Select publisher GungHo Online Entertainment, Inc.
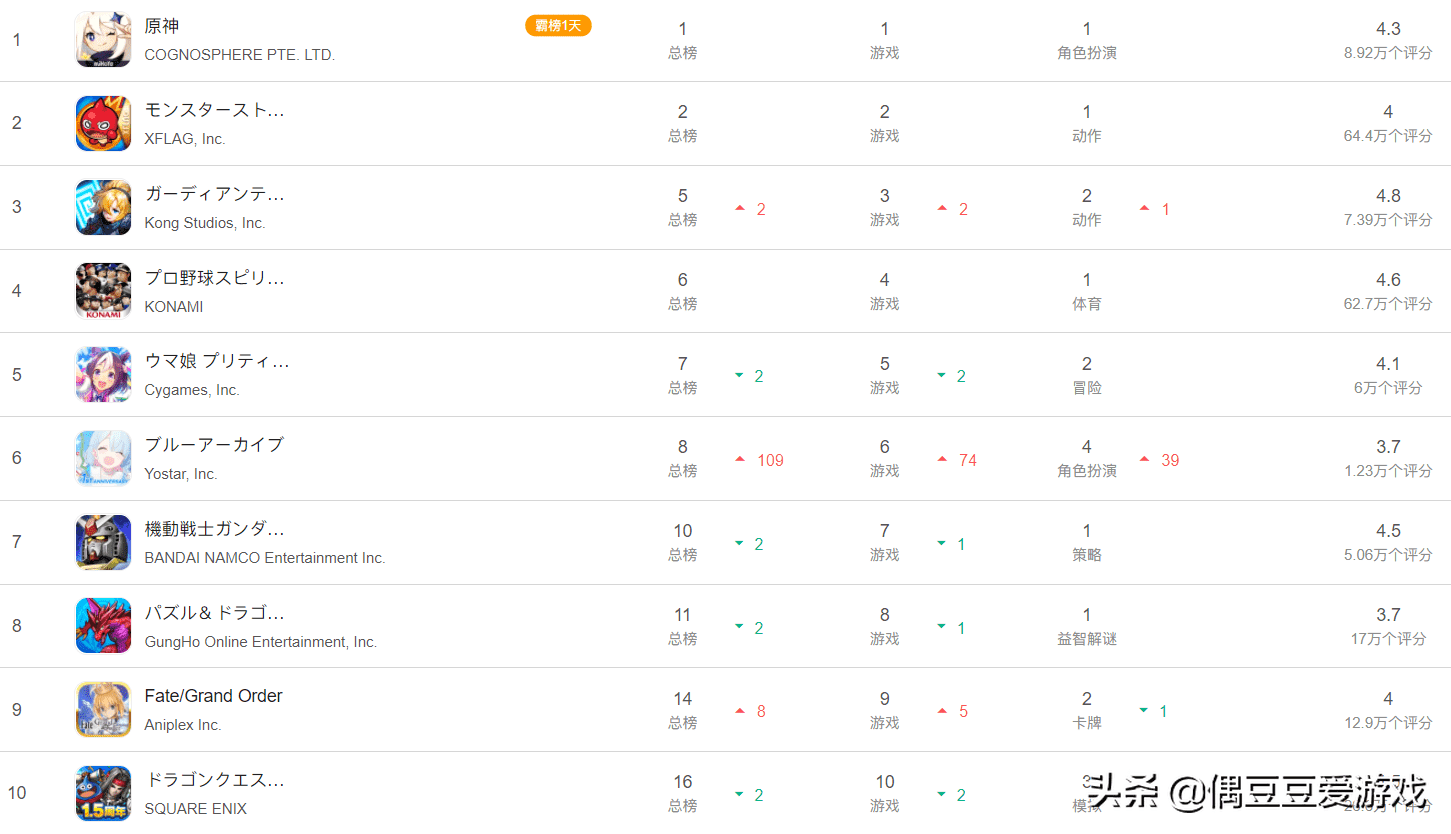The width and height of the screenshot is (1451, 834). (x=261, y=642)
